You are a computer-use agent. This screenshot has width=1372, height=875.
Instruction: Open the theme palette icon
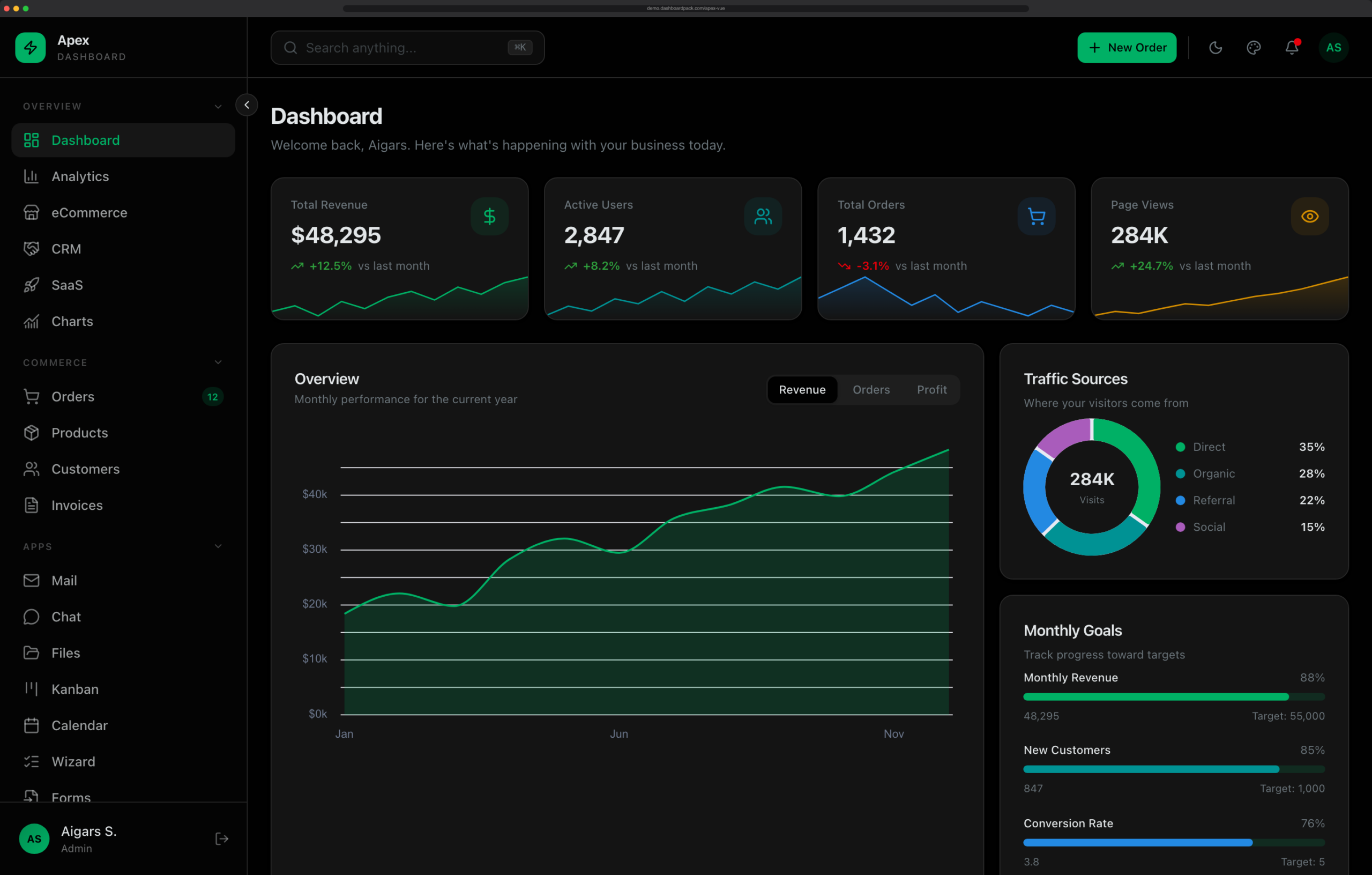click(1254, 48)
